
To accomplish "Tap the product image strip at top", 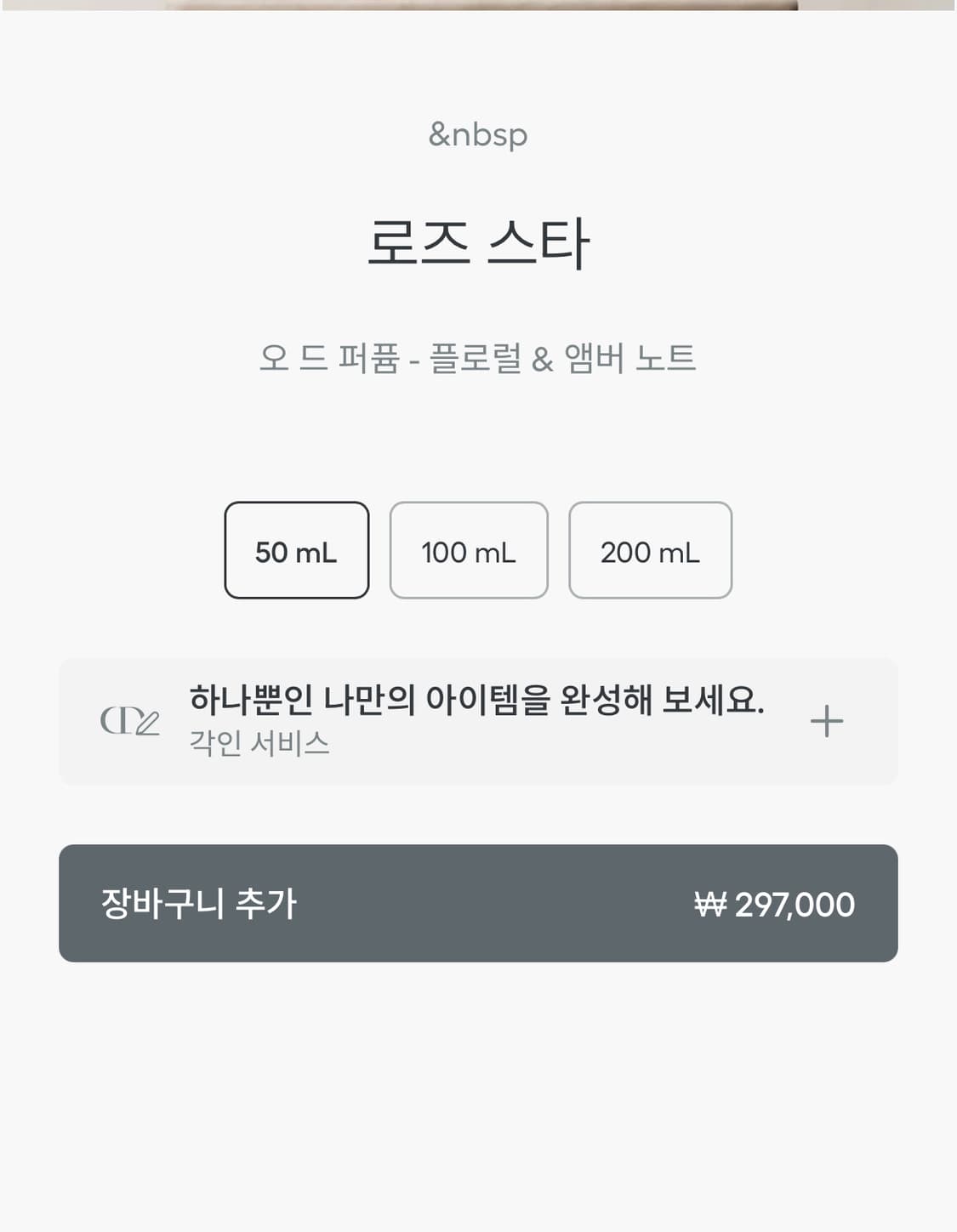I will 478,4.
